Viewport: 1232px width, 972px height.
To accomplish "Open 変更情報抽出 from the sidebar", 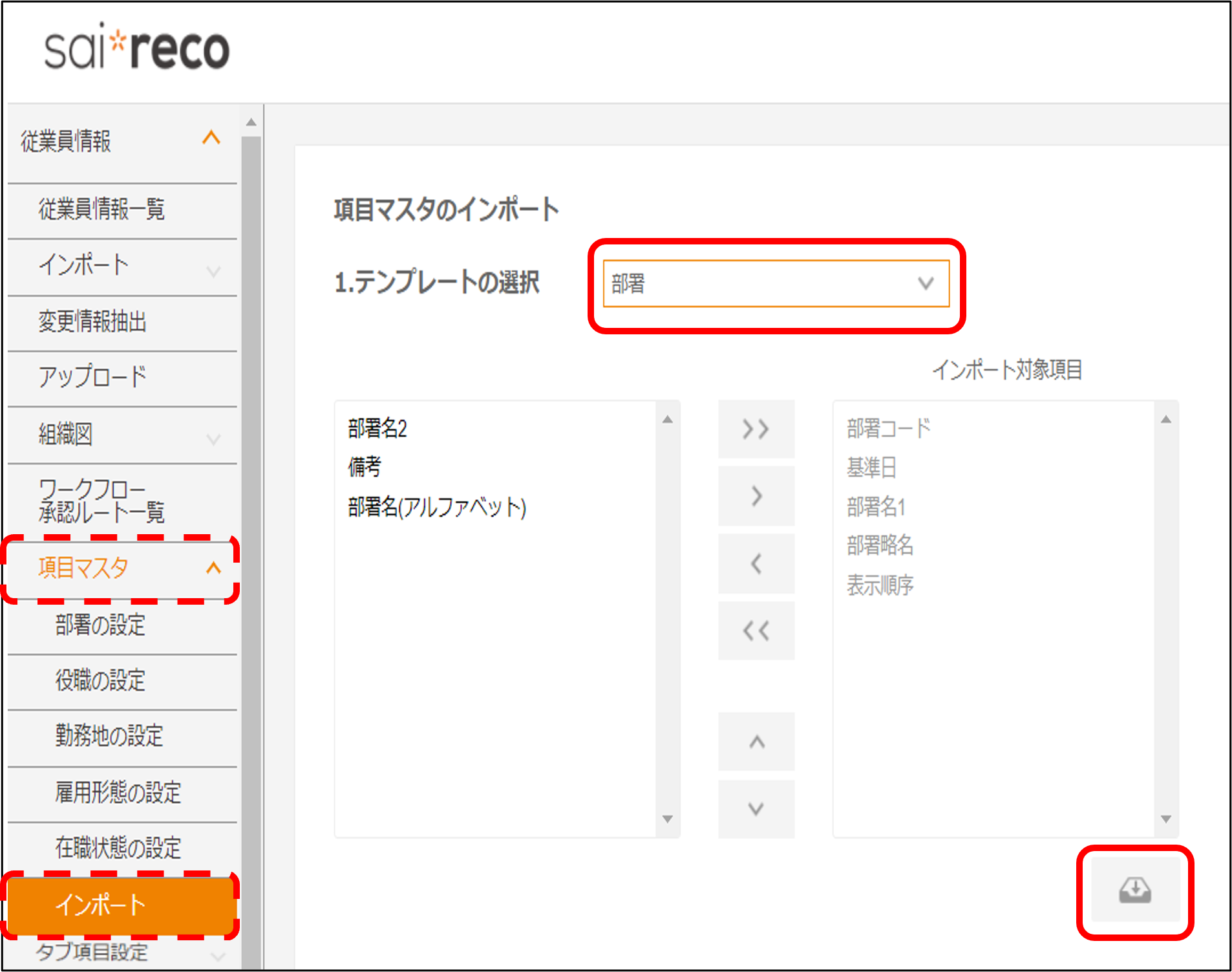I will coord(92,321).
